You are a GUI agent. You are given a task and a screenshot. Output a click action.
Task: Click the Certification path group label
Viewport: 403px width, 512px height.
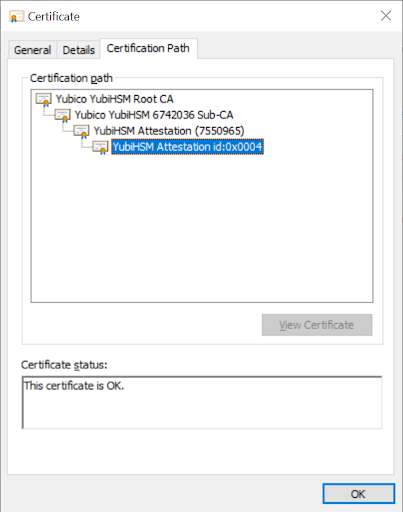pos(71,78)
